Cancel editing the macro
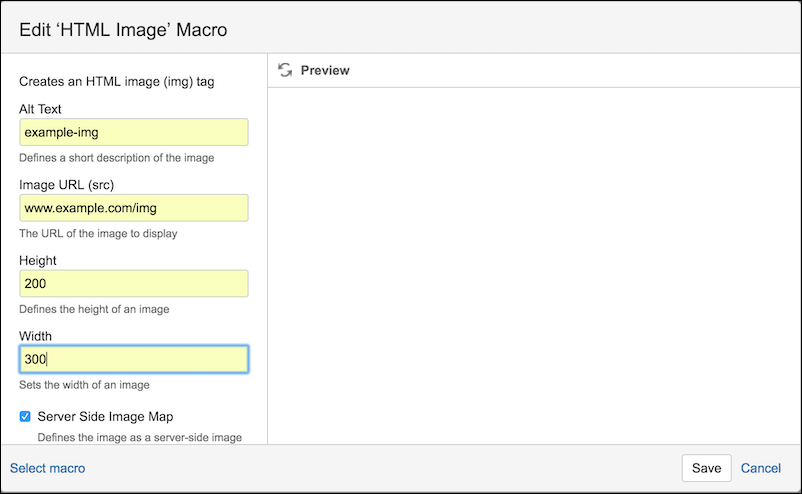802x494 pixels. (x=761, y=468)
